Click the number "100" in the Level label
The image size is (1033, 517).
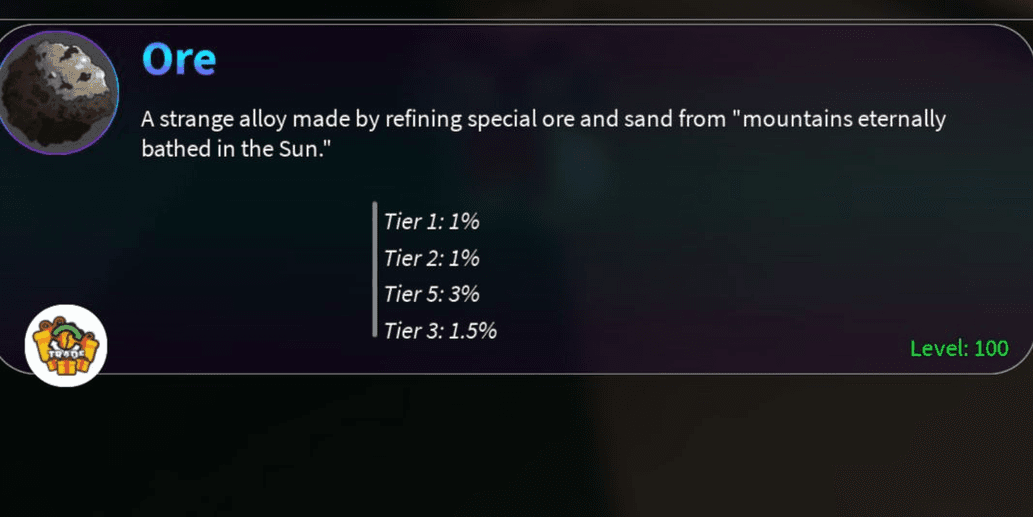tap(991, 348)
